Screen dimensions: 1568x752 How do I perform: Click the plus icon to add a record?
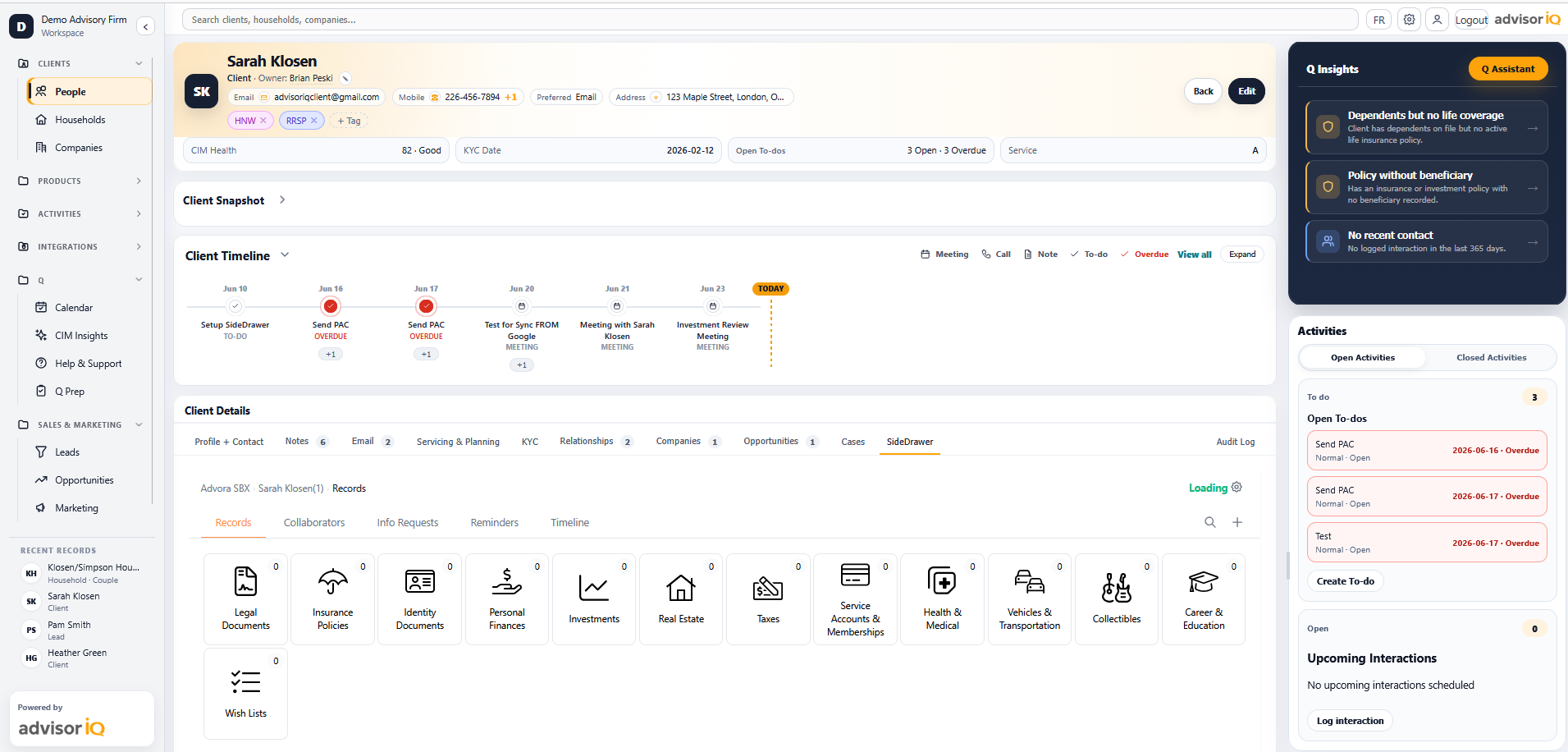coord(1237,522)
